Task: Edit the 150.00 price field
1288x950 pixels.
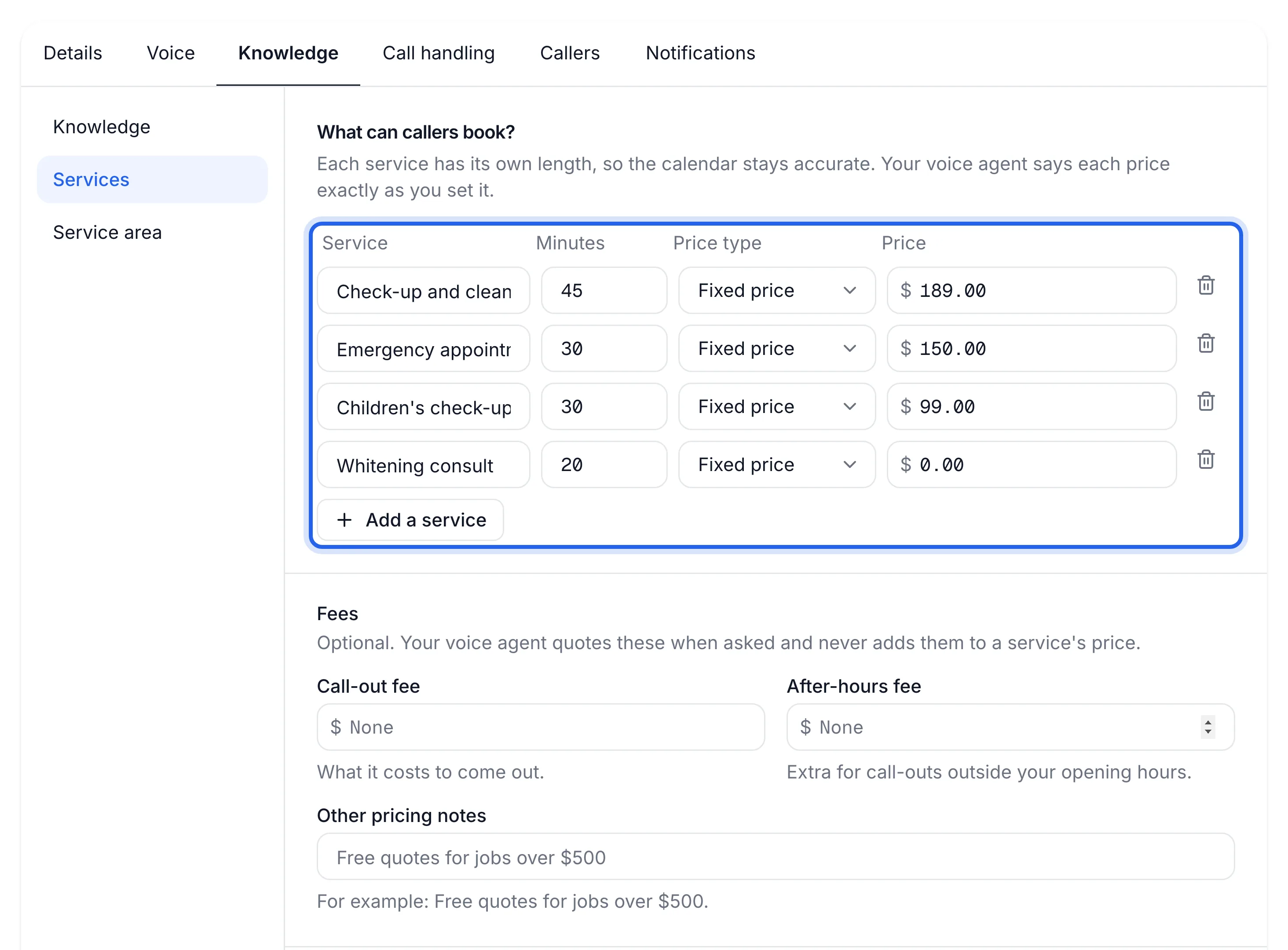Action: (x=1032, y=348)
